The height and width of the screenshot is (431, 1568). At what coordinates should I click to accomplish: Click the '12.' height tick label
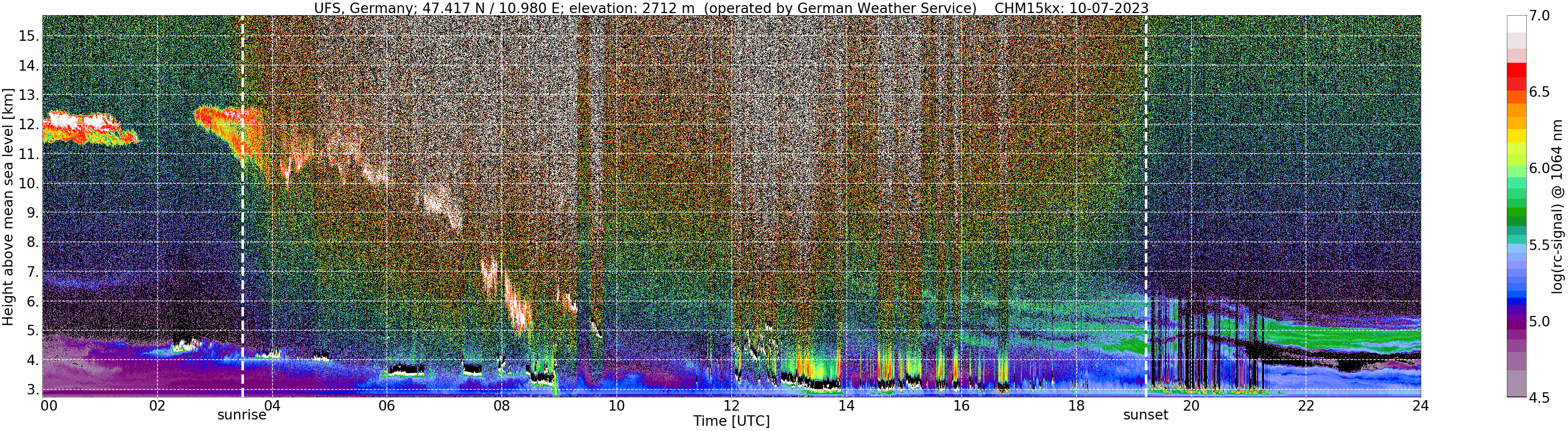pyautogui.click(x=29, y=124)
